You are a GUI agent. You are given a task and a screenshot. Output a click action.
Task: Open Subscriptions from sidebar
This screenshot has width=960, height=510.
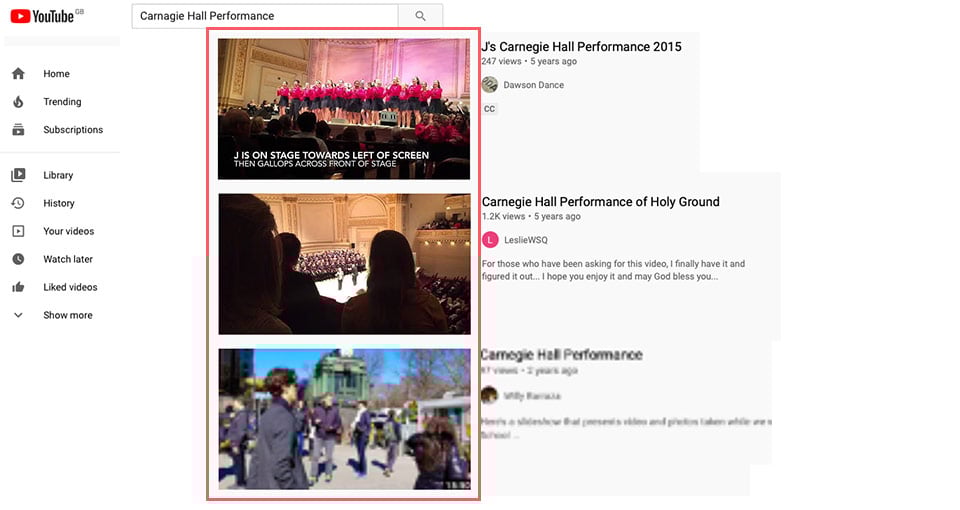[x=73, y=130]
